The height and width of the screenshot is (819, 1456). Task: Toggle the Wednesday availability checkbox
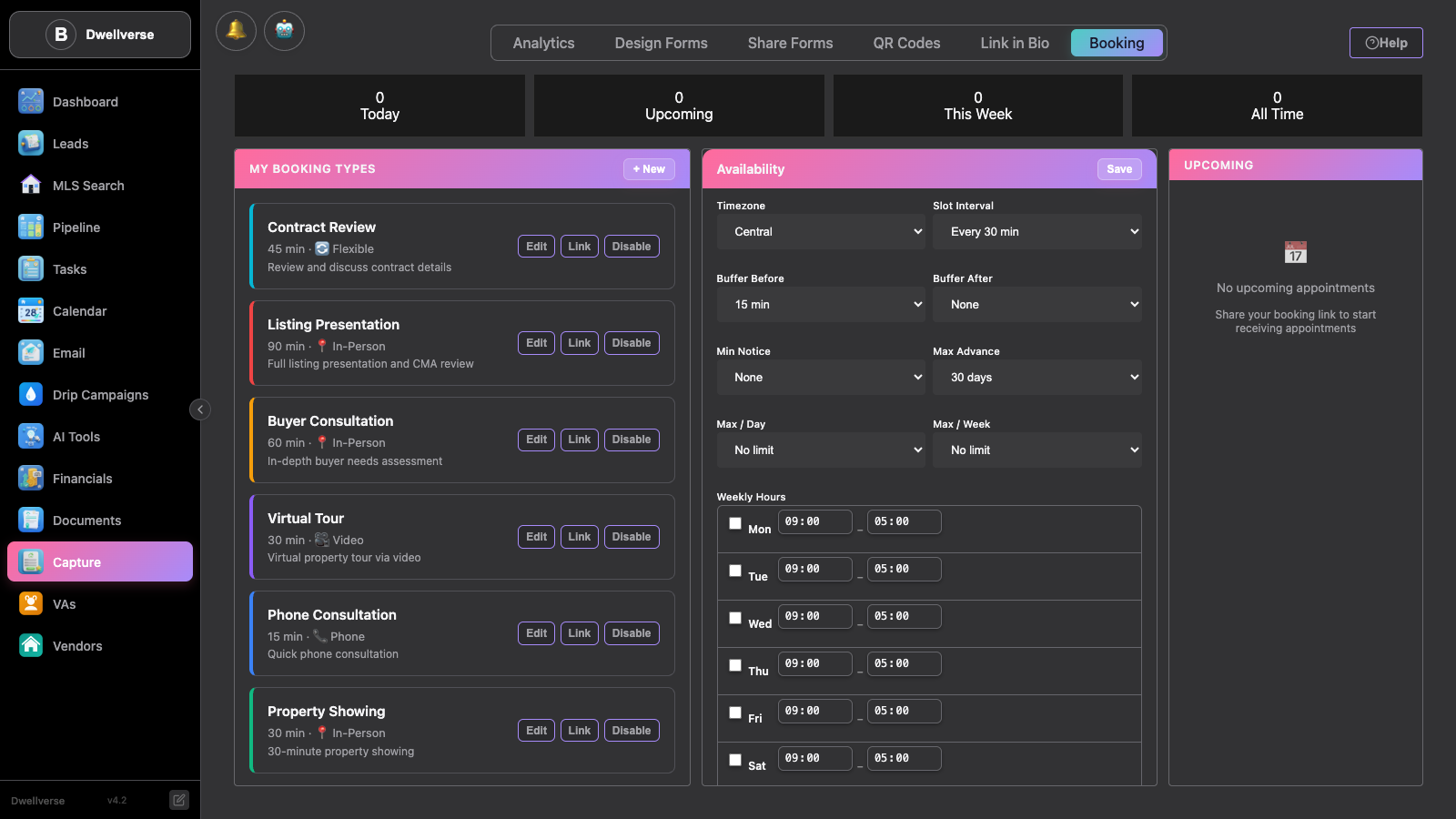(735, 618)
